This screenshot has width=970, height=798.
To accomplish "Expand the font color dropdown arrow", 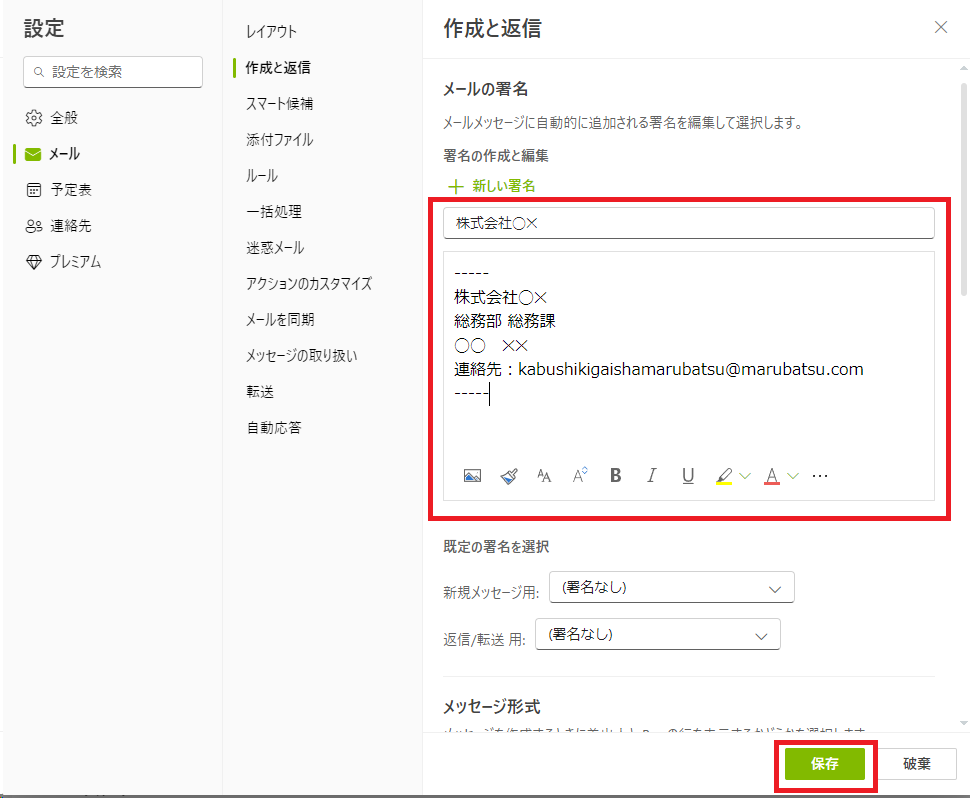I will click(x=793, y=477).
